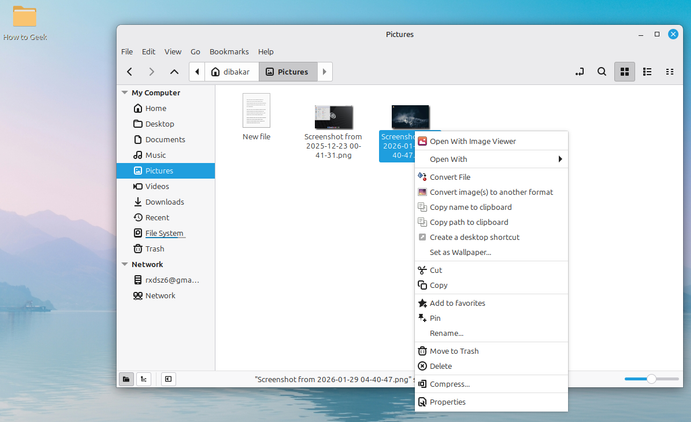Expand the Open With submenu
Screen dimensions: 691x422
tap(491, 159)
